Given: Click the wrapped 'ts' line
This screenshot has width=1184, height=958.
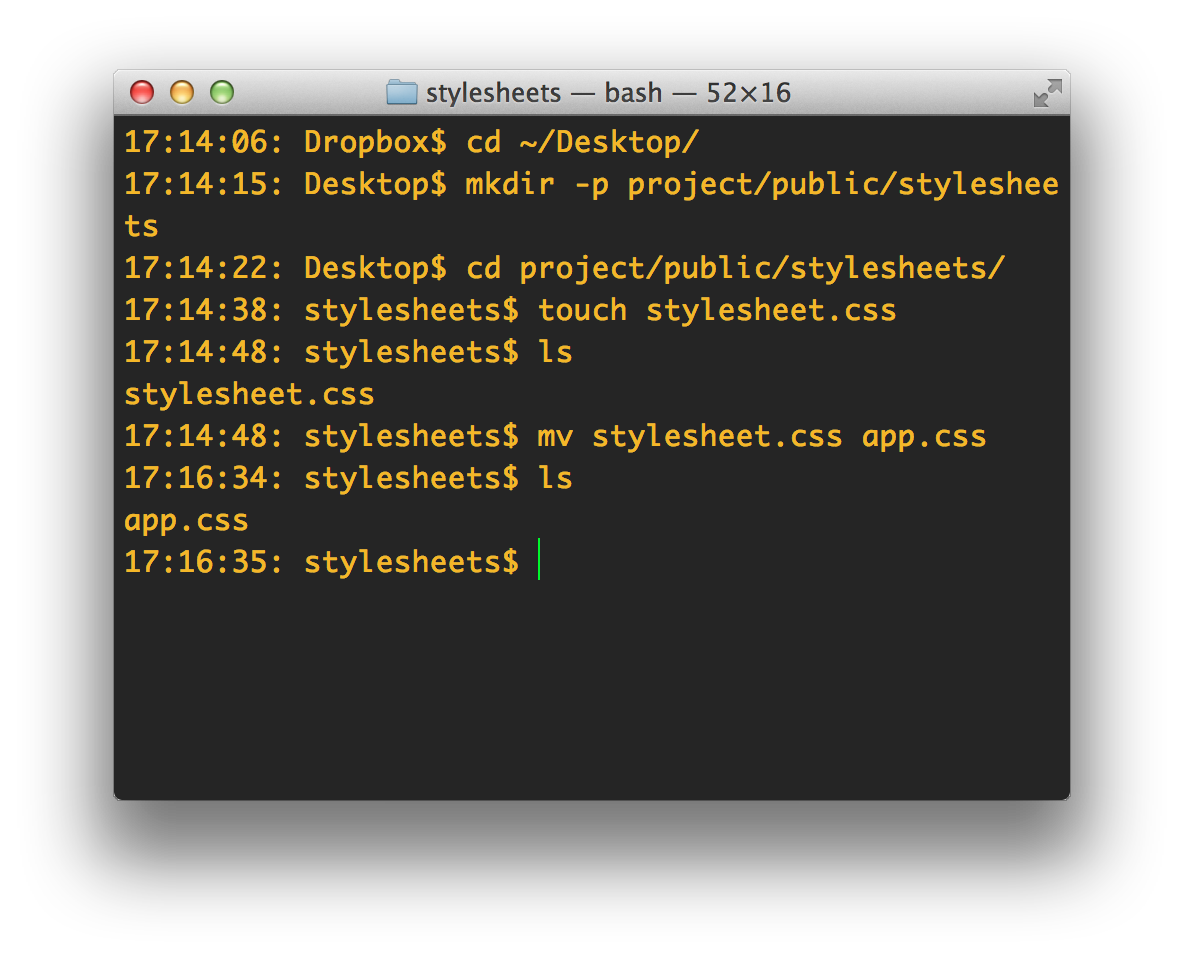Looking at the screenshot, I should (x=141, y=226).
